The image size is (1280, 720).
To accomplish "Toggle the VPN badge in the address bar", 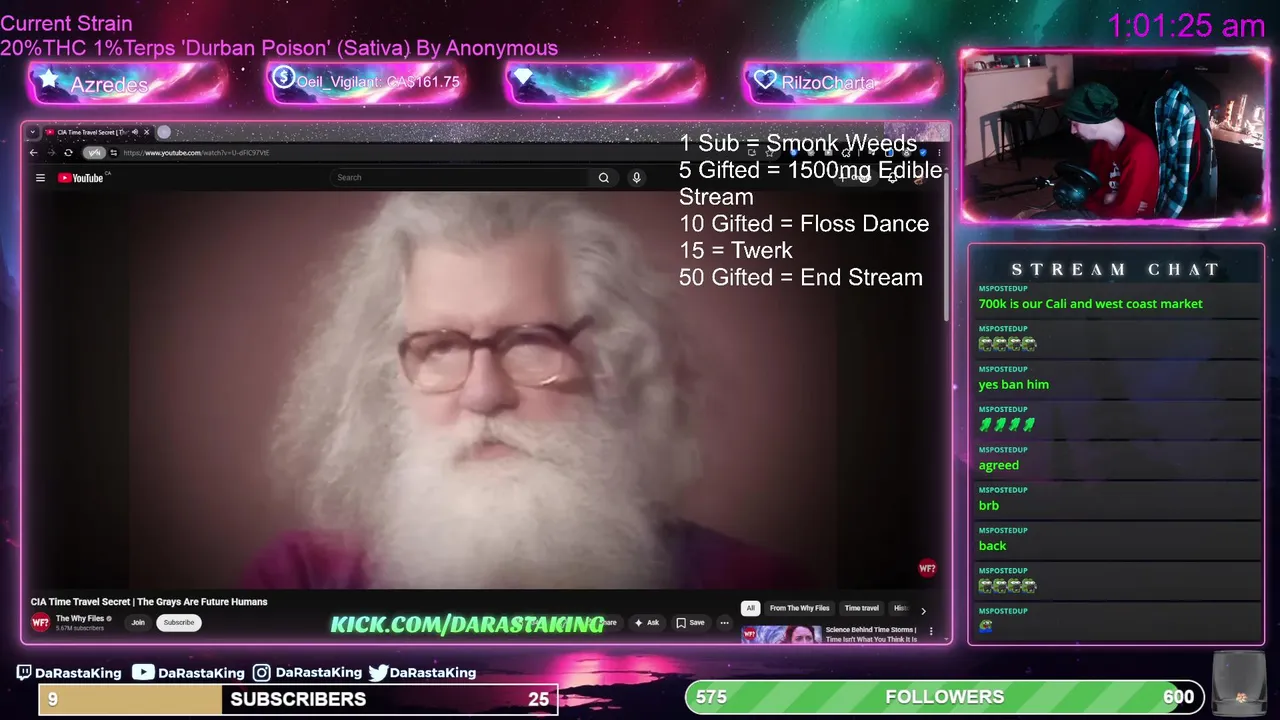I will [x=94, y=153].
